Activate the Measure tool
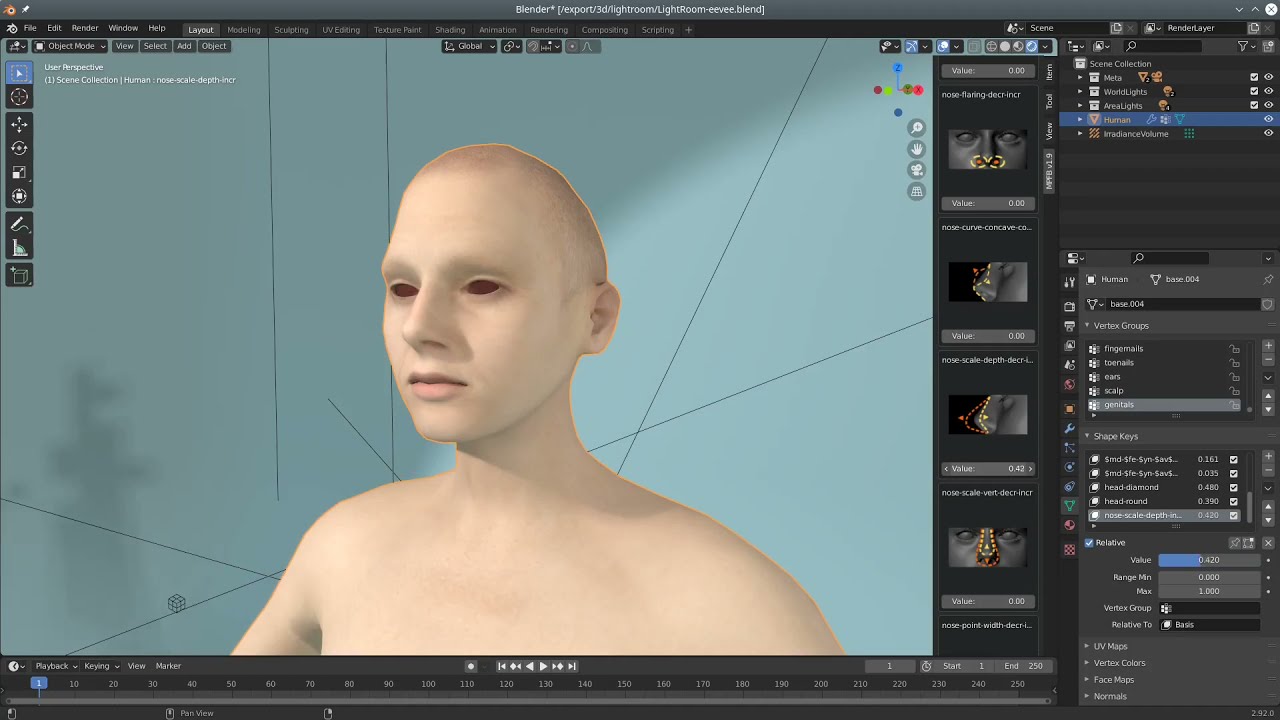This screenshot has width=1280, height=720. (x=20, y=248)
